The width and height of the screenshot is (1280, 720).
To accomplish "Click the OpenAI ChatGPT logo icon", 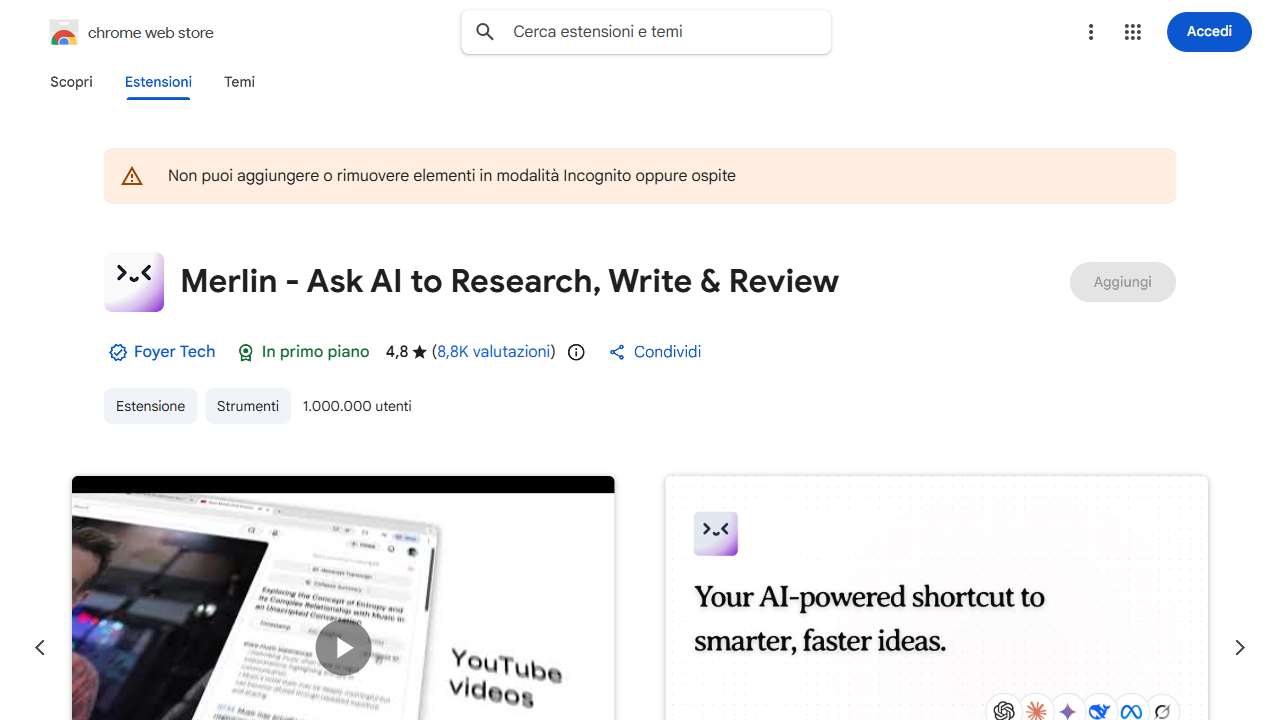I will pos(1004,710).
